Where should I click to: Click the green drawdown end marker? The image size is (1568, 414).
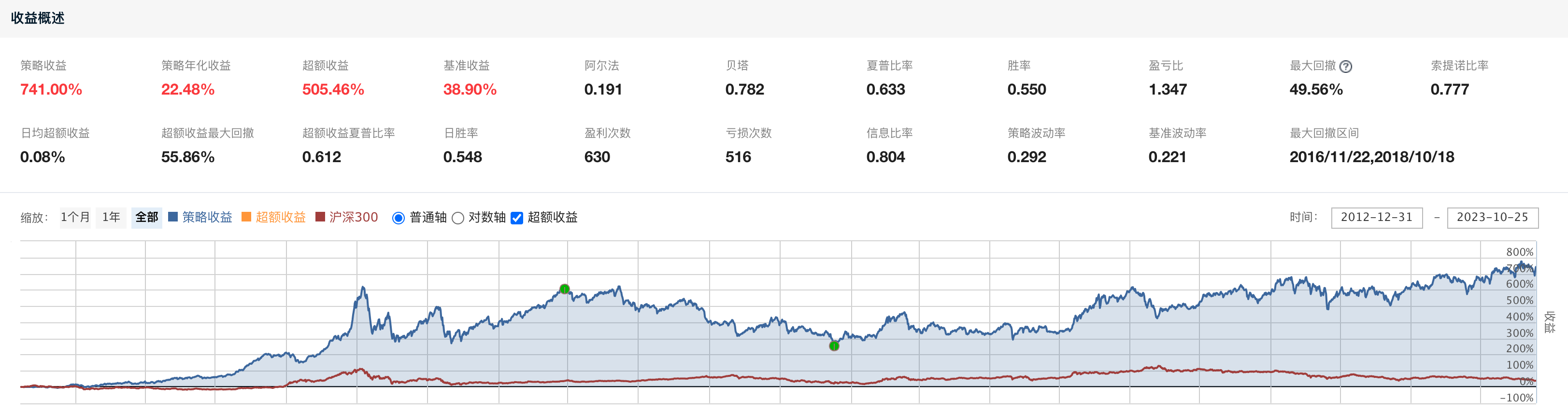[x=835, y=346]
